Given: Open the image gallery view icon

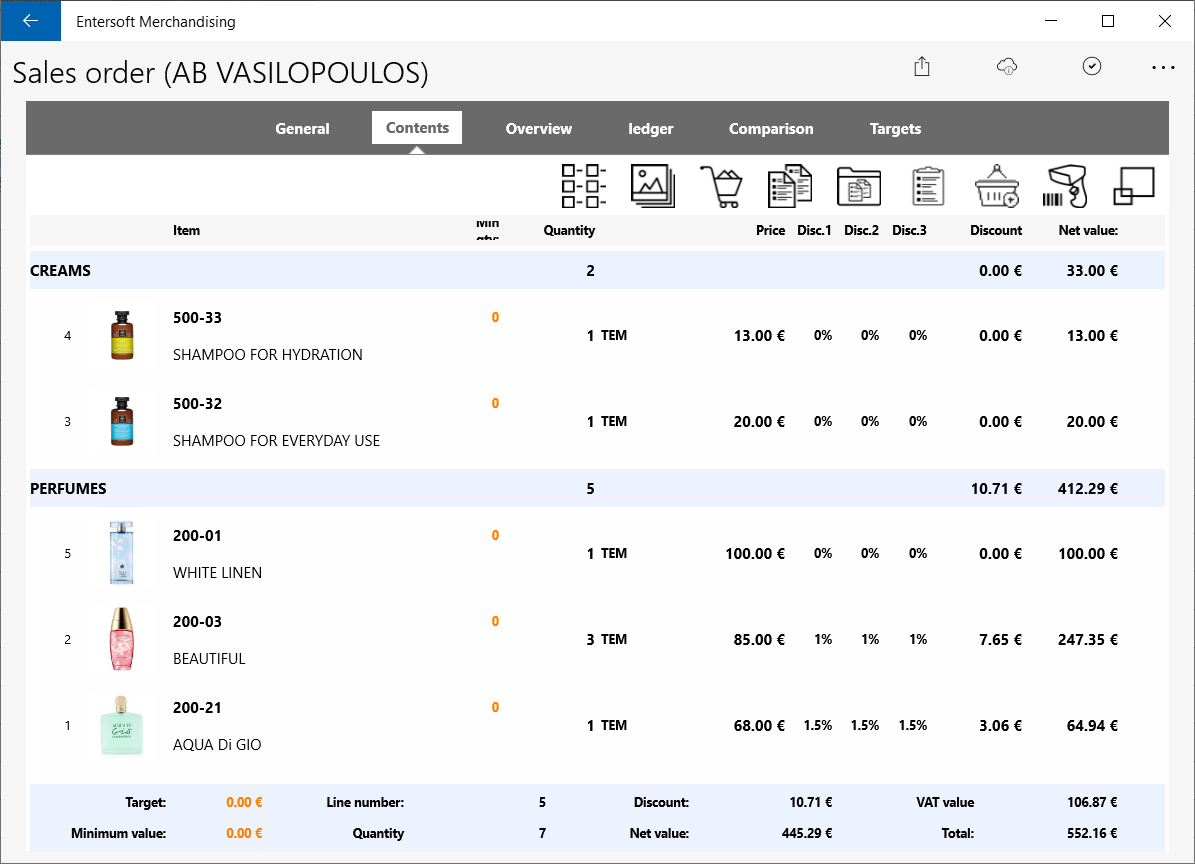Looking at the screenshot, I should [x=653, y=186].
